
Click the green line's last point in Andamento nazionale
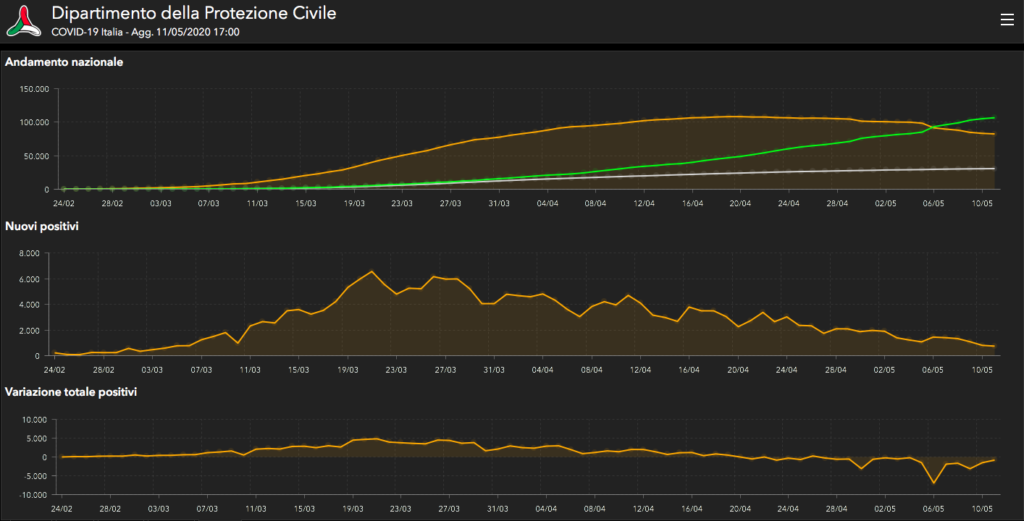[994, 118]
